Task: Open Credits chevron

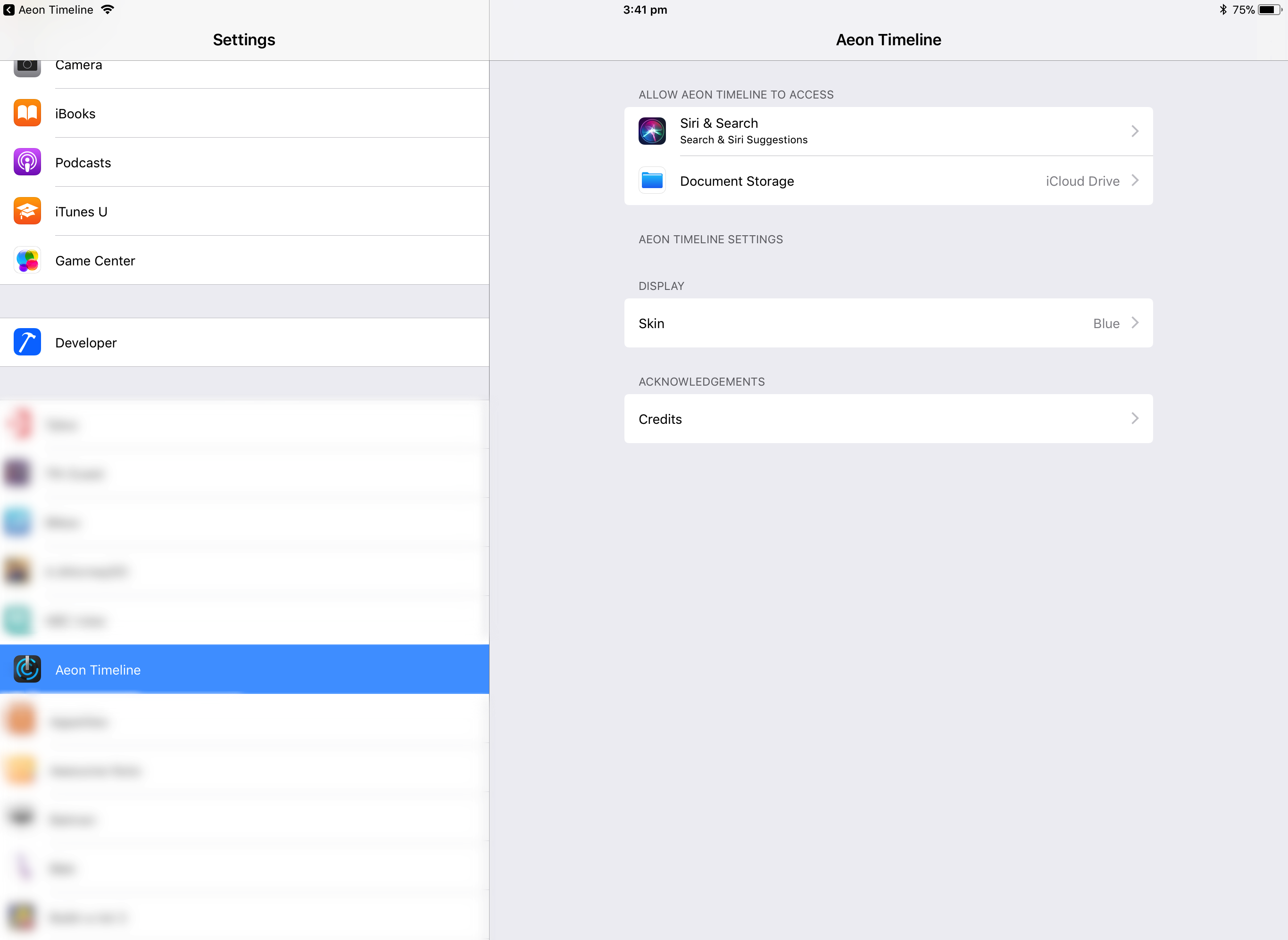Action: tap(1134, 418)
